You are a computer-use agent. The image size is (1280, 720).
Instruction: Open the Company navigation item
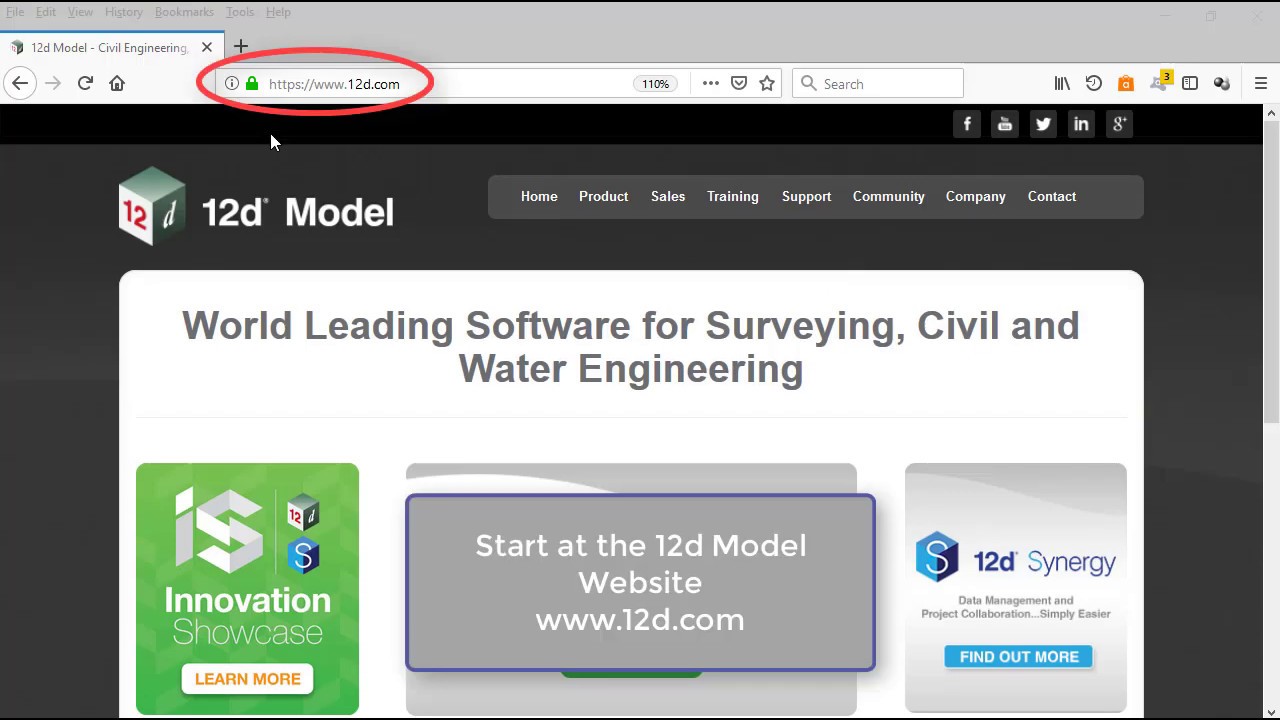tap(976, 197)
